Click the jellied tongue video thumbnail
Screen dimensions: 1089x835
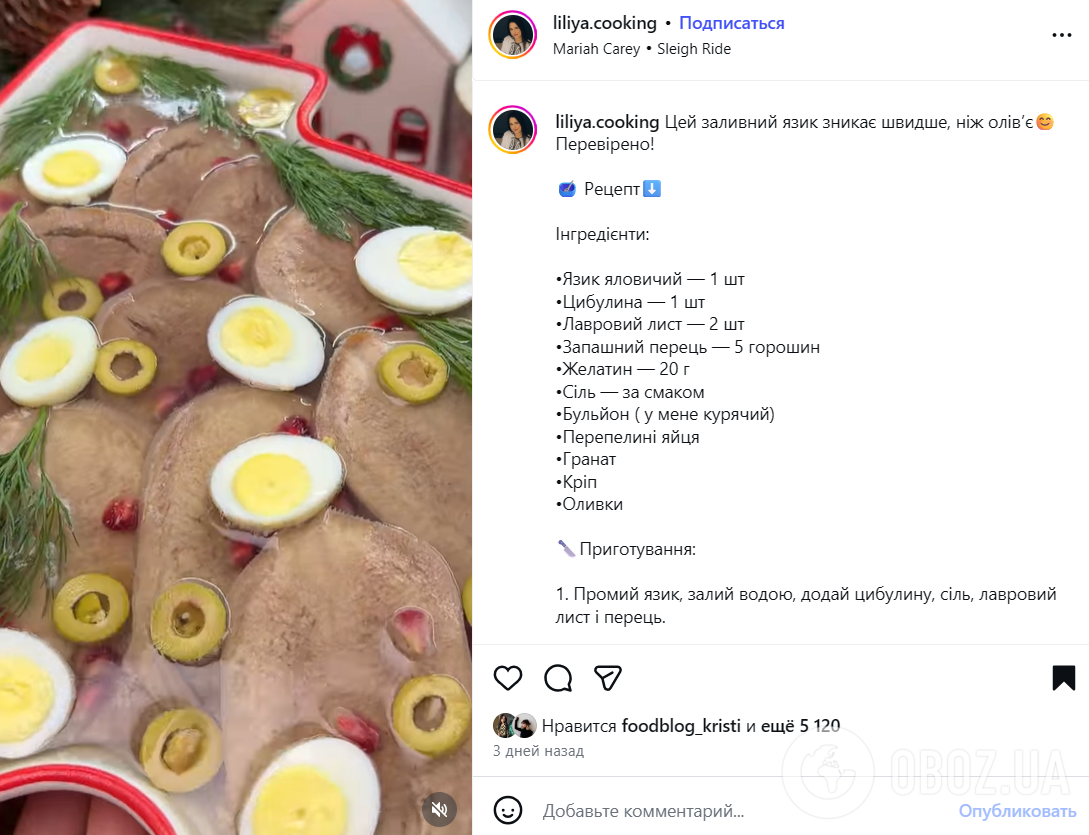click(236, 417)
